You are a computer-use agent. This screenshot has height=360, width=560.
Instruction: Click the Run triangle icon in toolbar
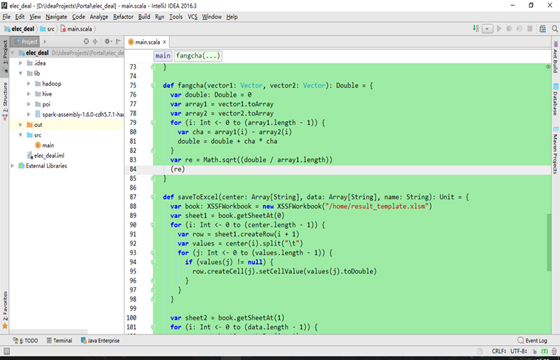coord(499,29)
